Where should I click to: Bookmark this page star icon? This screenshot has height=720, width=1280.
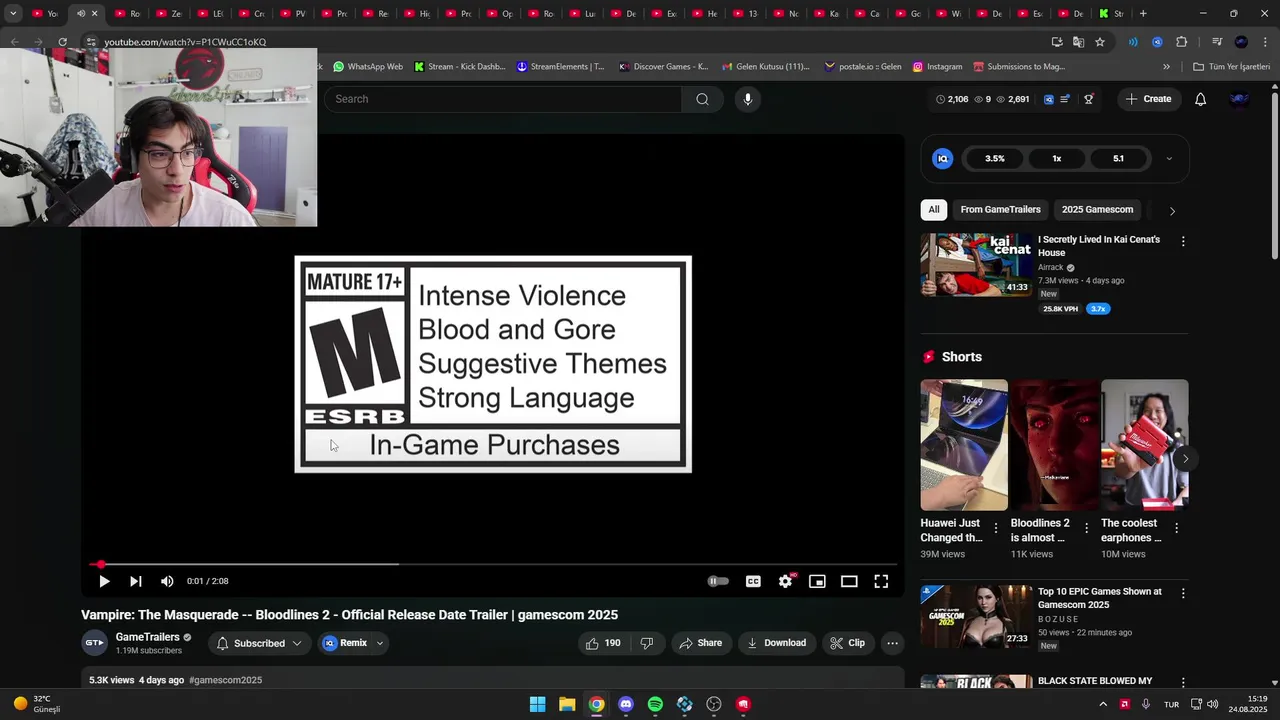click(x=1100, y=42)
